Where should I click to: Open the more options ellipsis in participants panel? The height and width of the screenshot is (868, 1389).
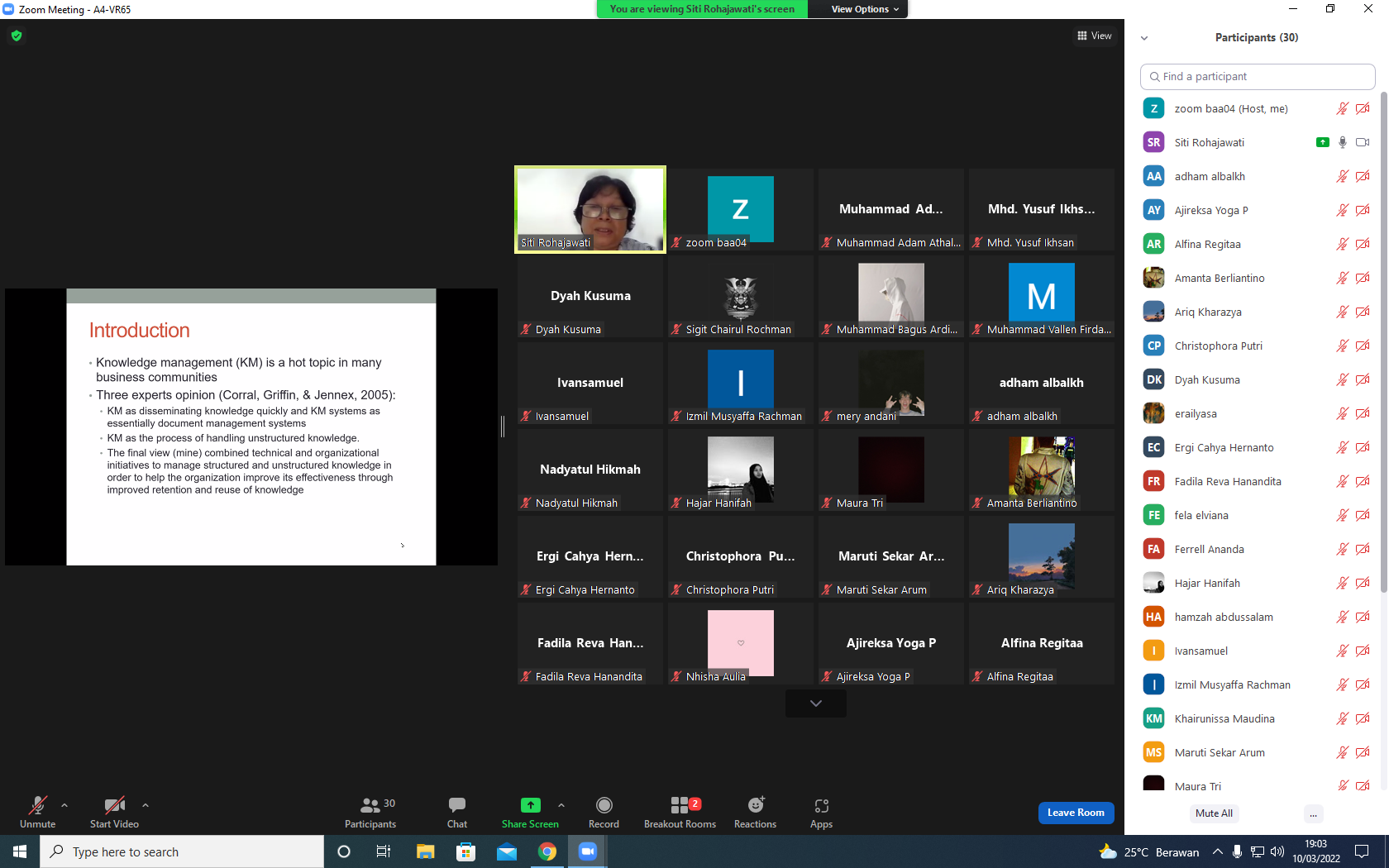point(1313,813)
